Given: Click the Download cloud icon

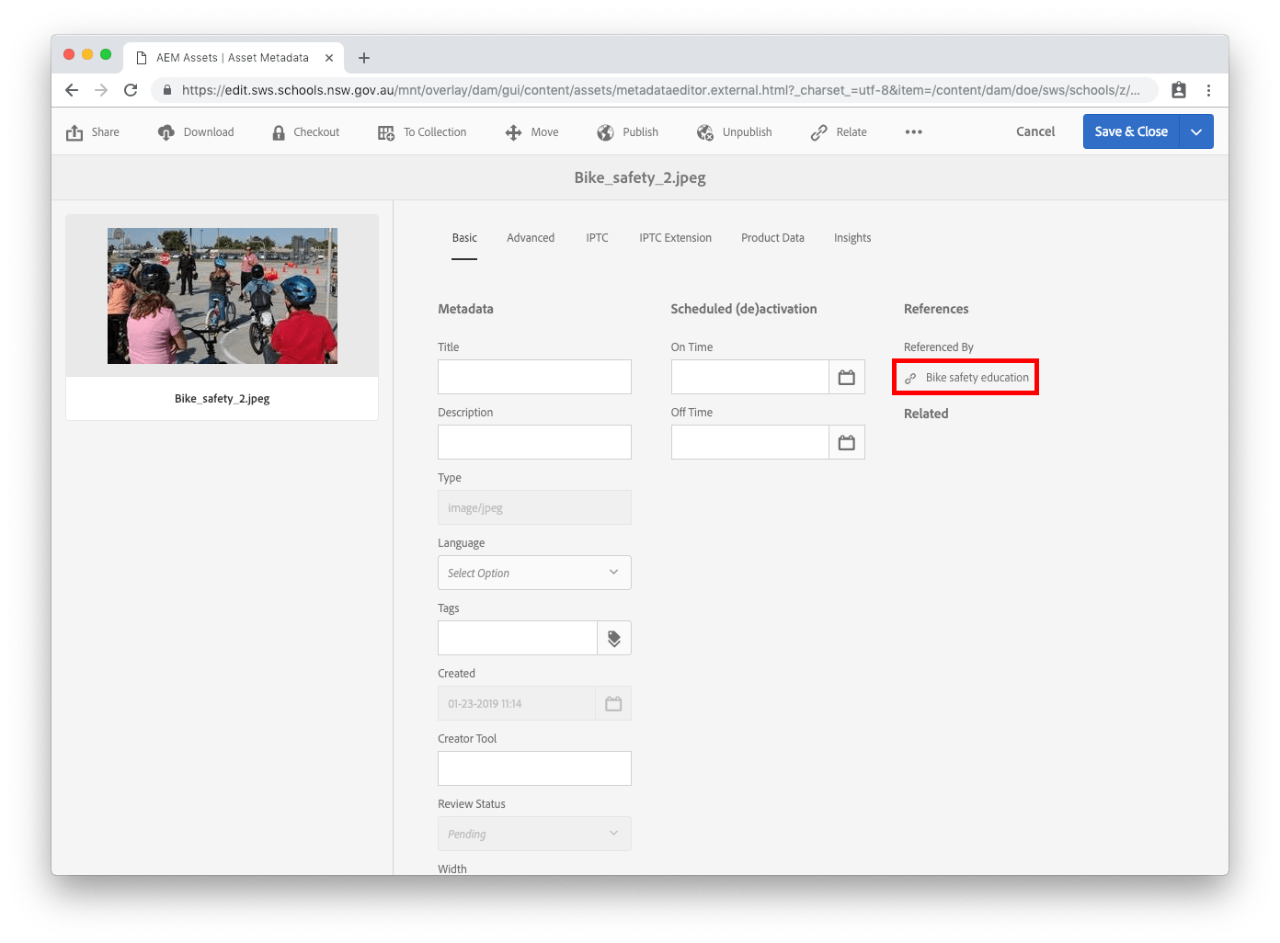Looking at the screenshot, I should 166,132.
